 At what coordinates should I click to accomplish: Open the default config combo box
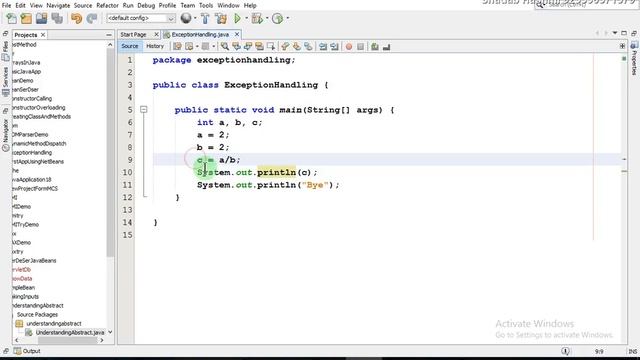click(x=140, y=18)
